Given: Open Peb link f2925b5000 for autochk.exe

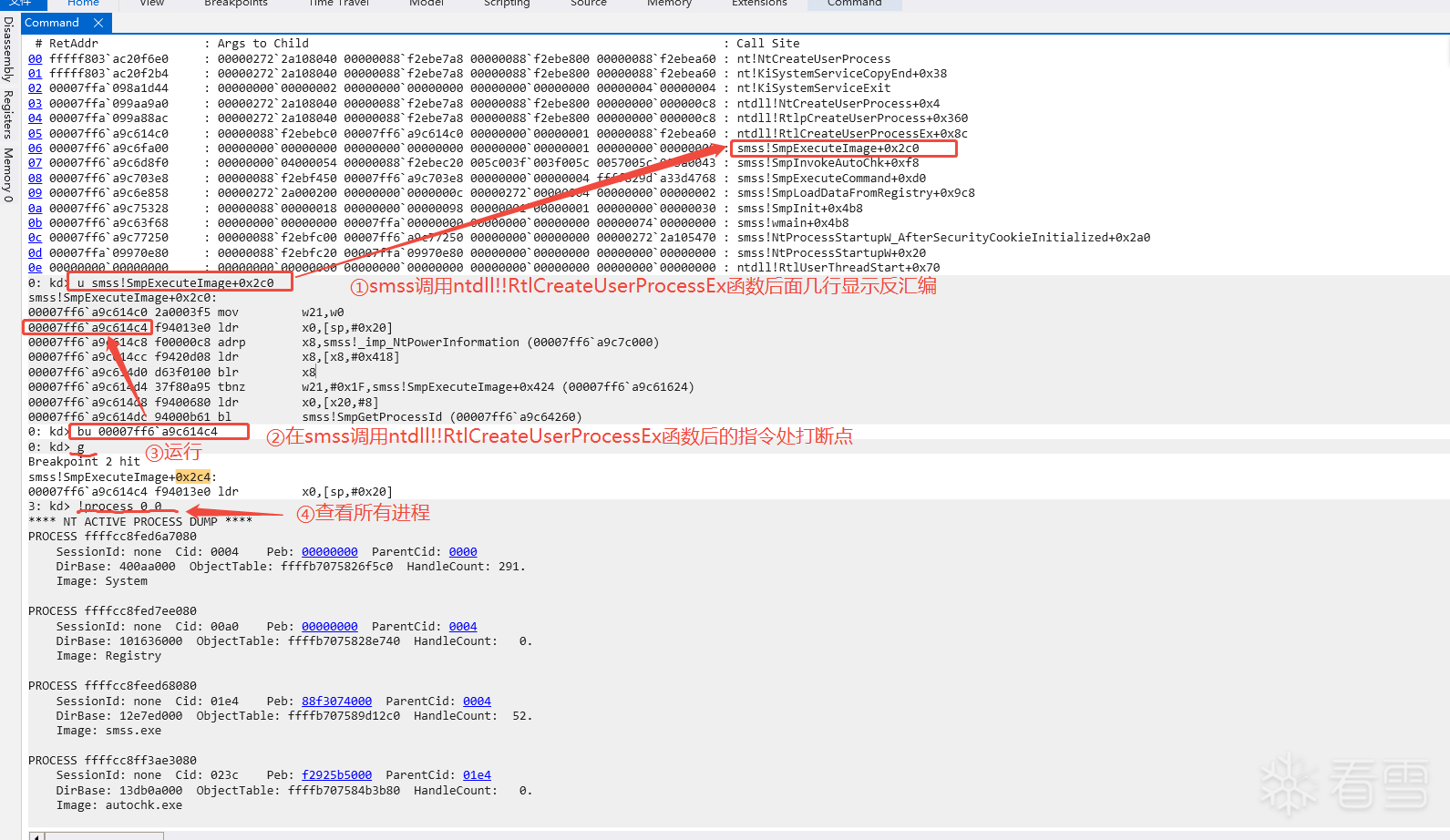Looking at the screenshot, I should coord(337,775).
